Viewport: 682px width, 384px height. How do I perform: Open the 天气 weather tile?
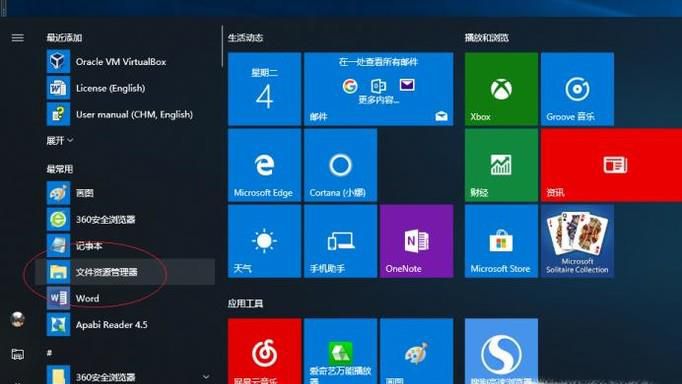coord(264,241)
